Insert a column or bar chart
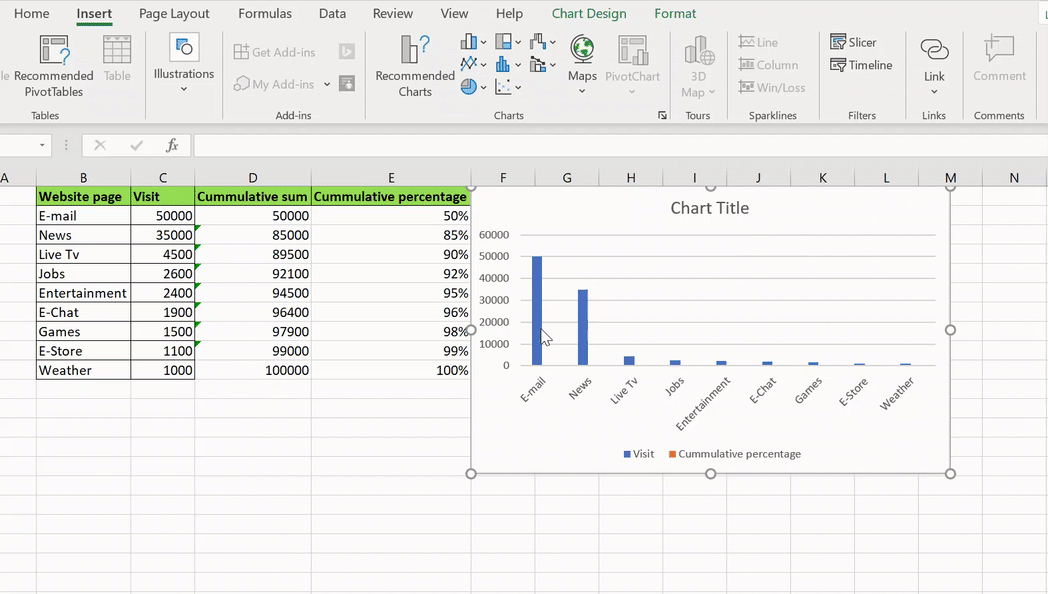 click(469, 42)
